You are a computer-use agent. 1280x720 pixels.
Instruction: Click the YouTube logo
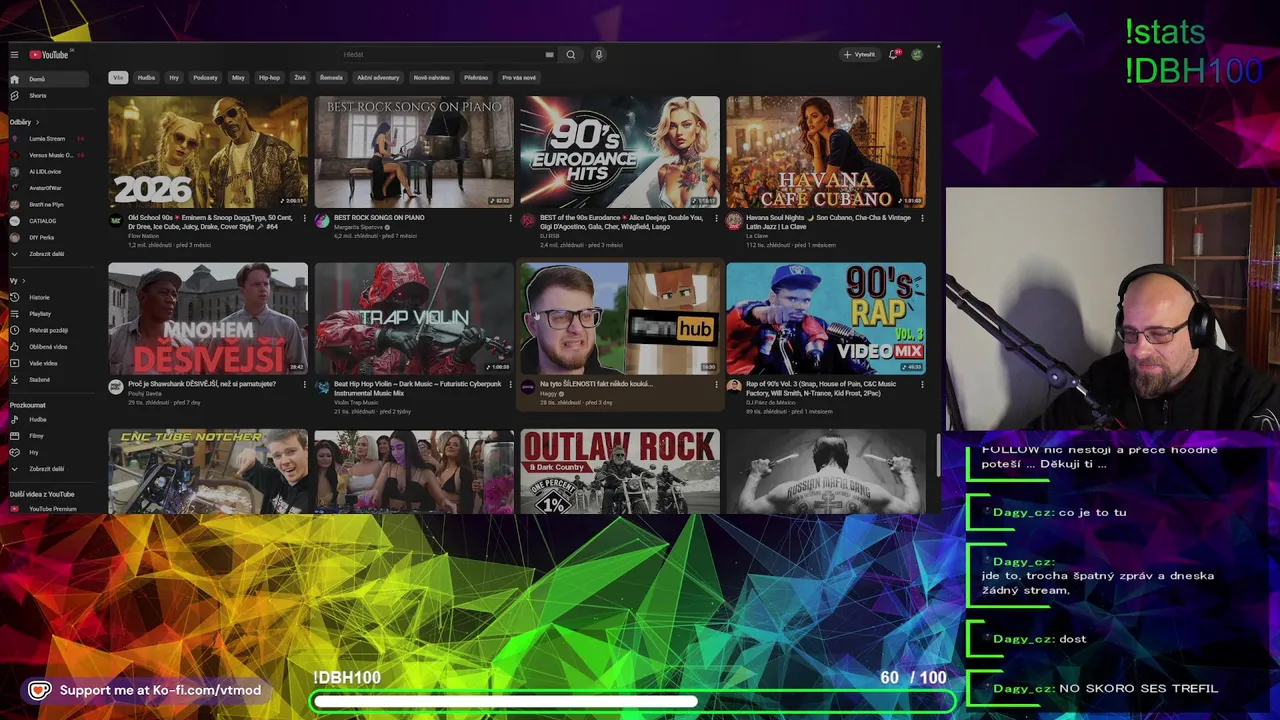(x=49, y=55)
